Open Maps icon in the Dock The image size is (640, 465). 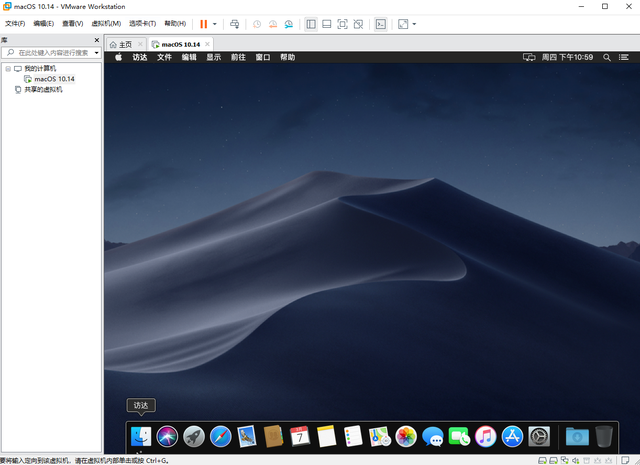click(x=380, y=436)
